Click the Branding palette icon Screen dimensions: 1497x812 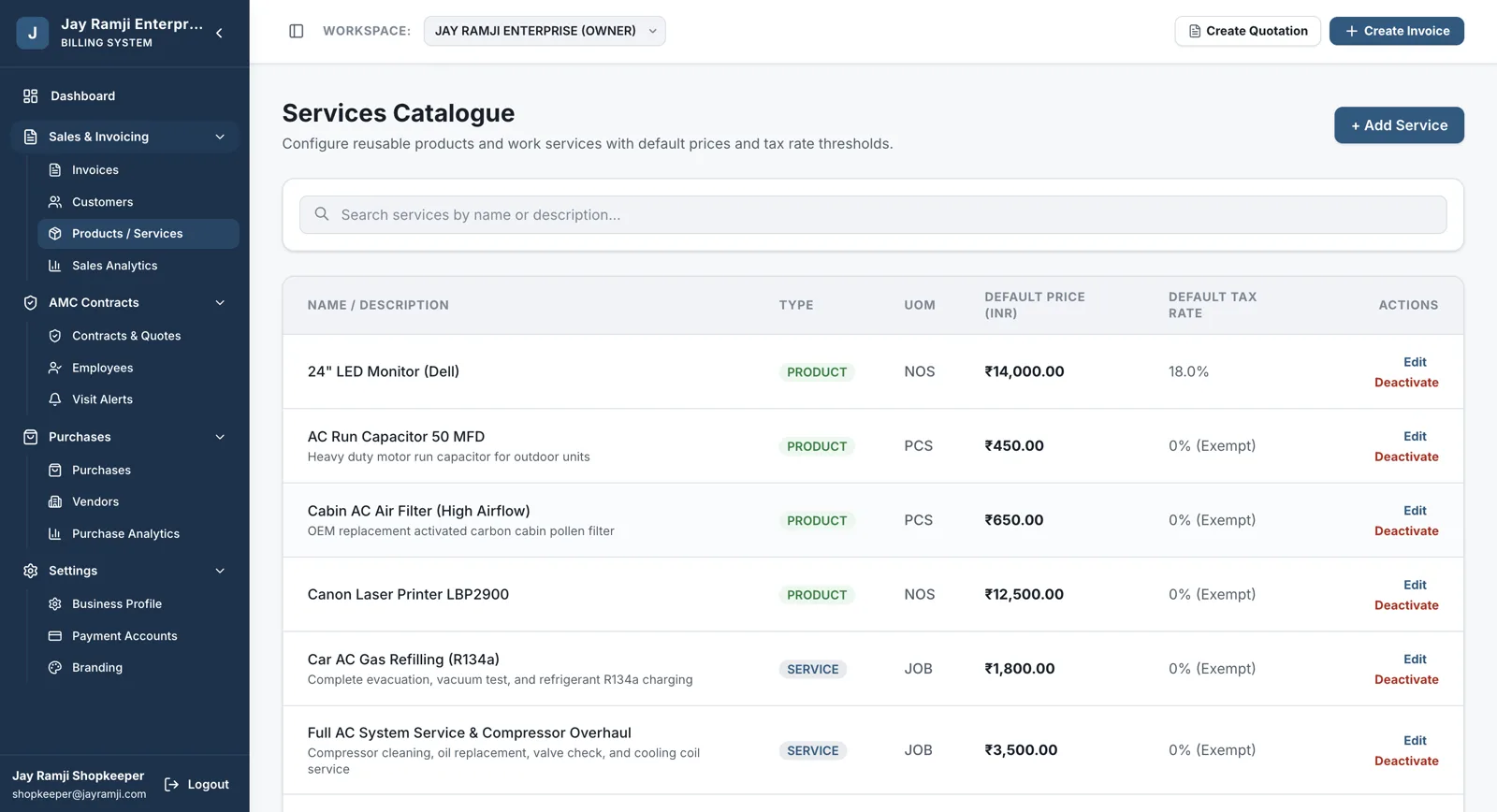point(55,668)
